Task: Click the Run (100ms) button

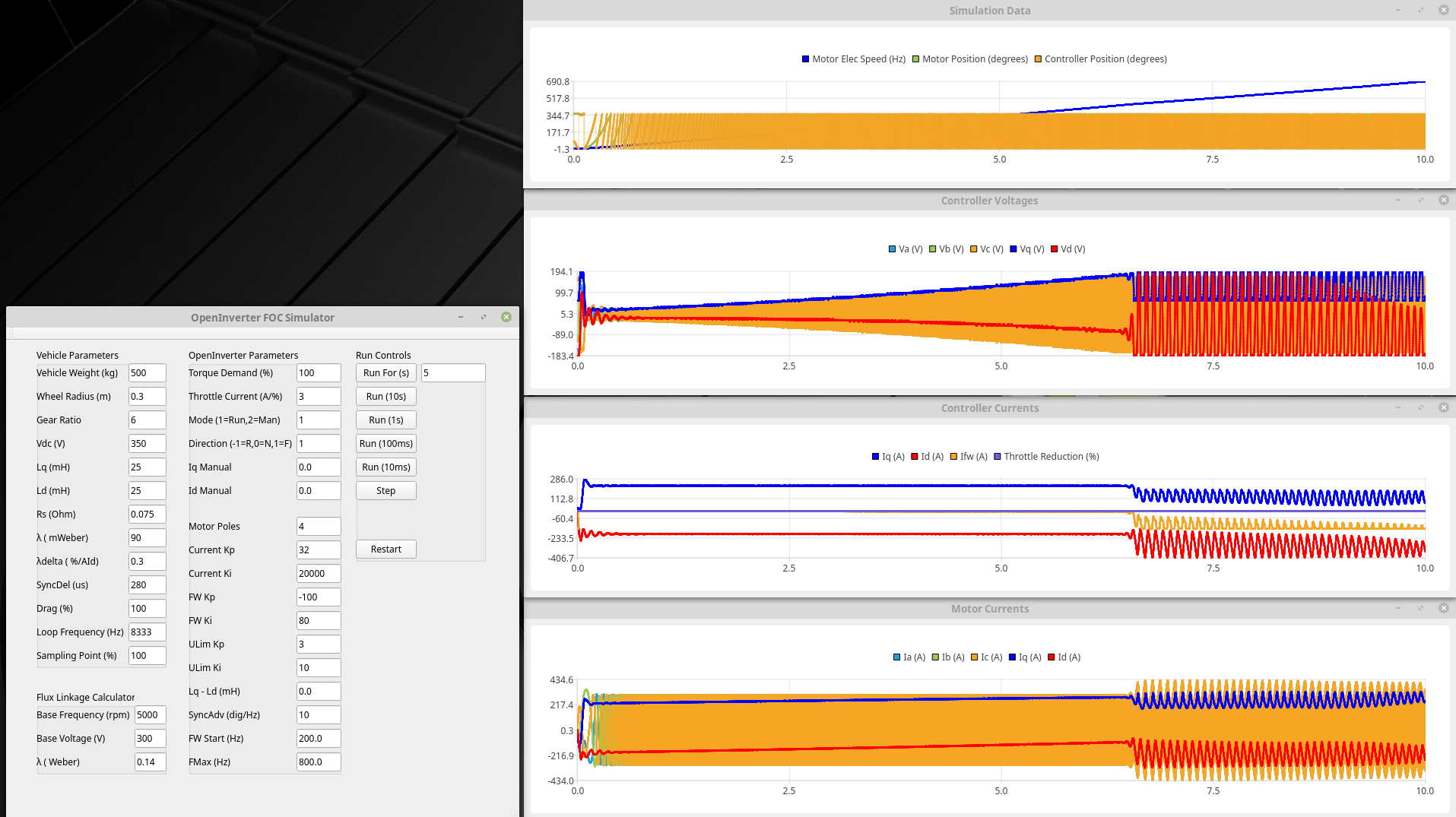Action: (x=385, y=443)
